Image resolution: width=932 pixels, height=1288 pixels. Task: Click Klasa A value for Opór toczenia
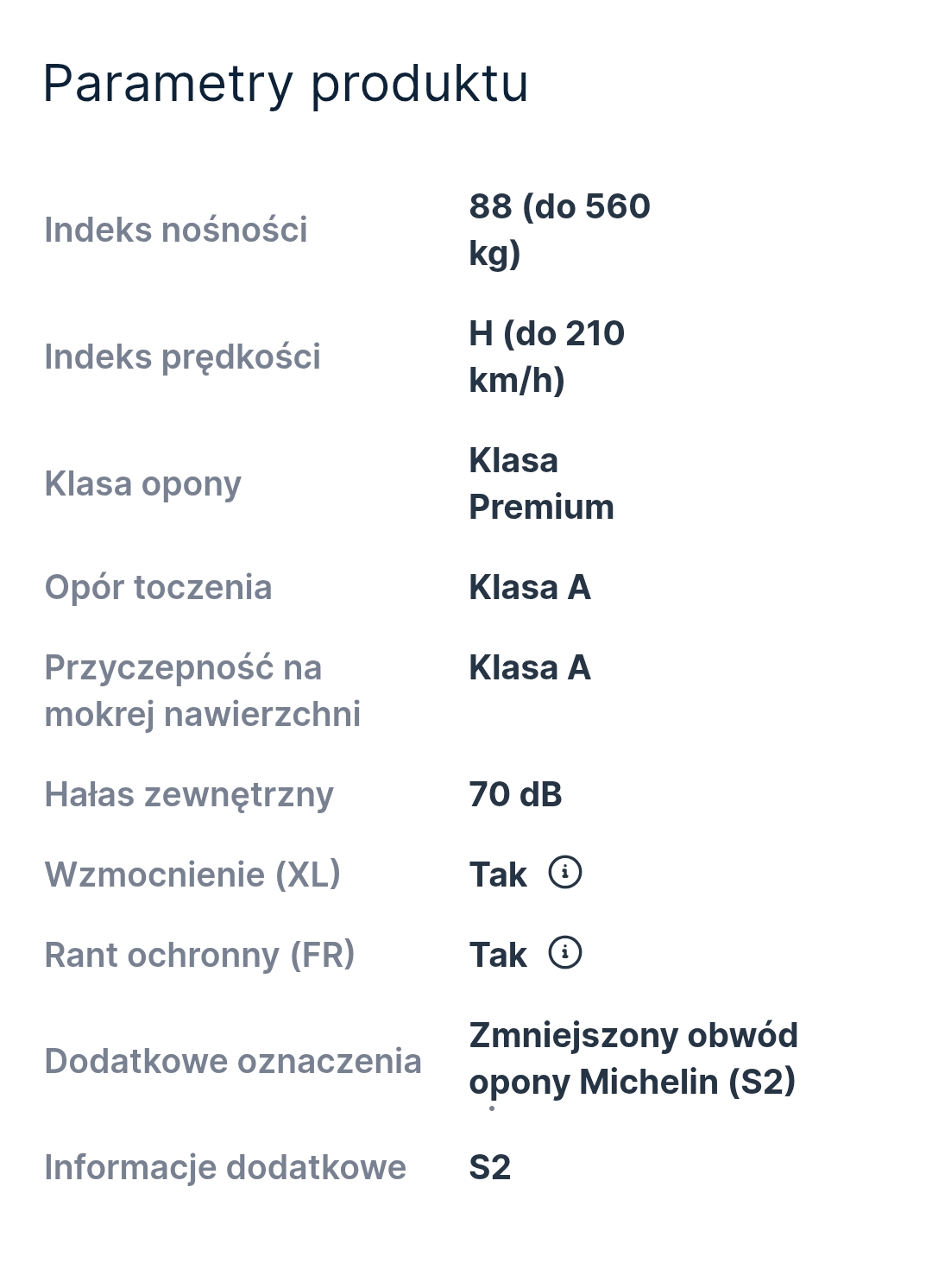pos(530,587)
